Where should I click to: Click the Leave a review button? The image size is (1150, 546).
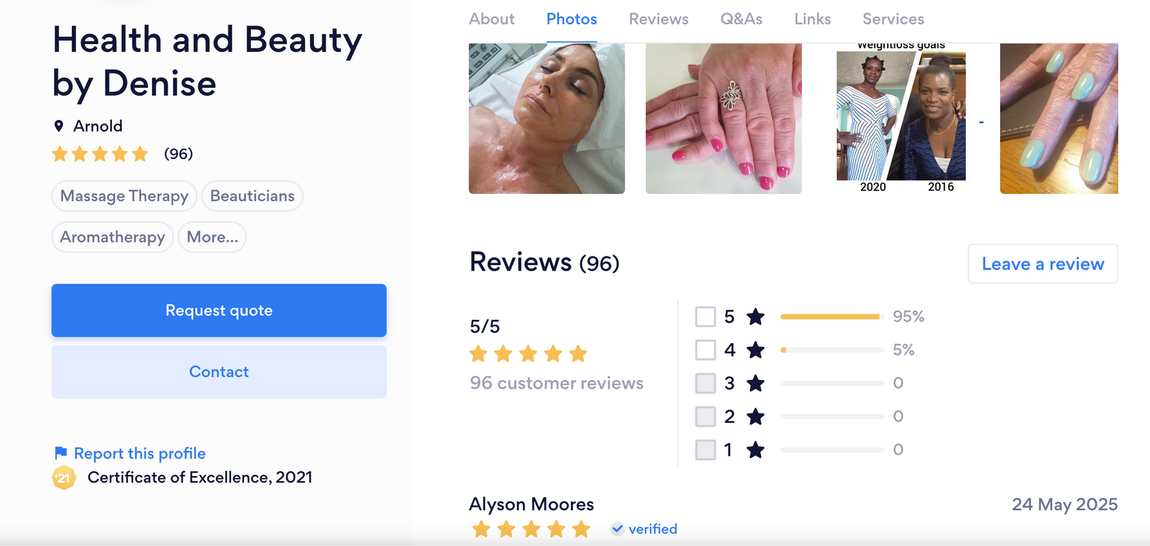tap(1043, 264)
